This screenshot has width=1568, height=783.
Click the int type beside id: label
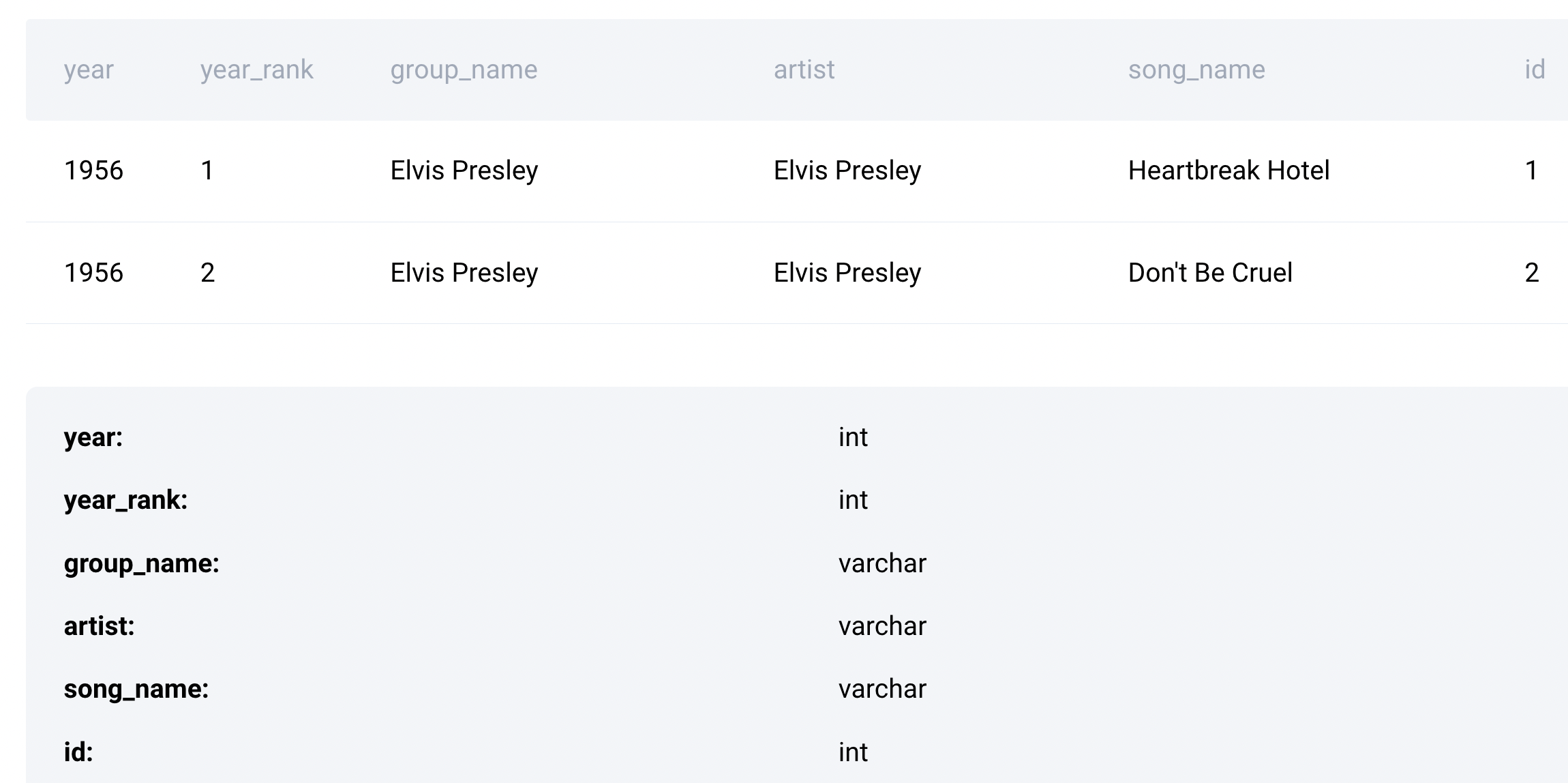click(x=853, y=752)
